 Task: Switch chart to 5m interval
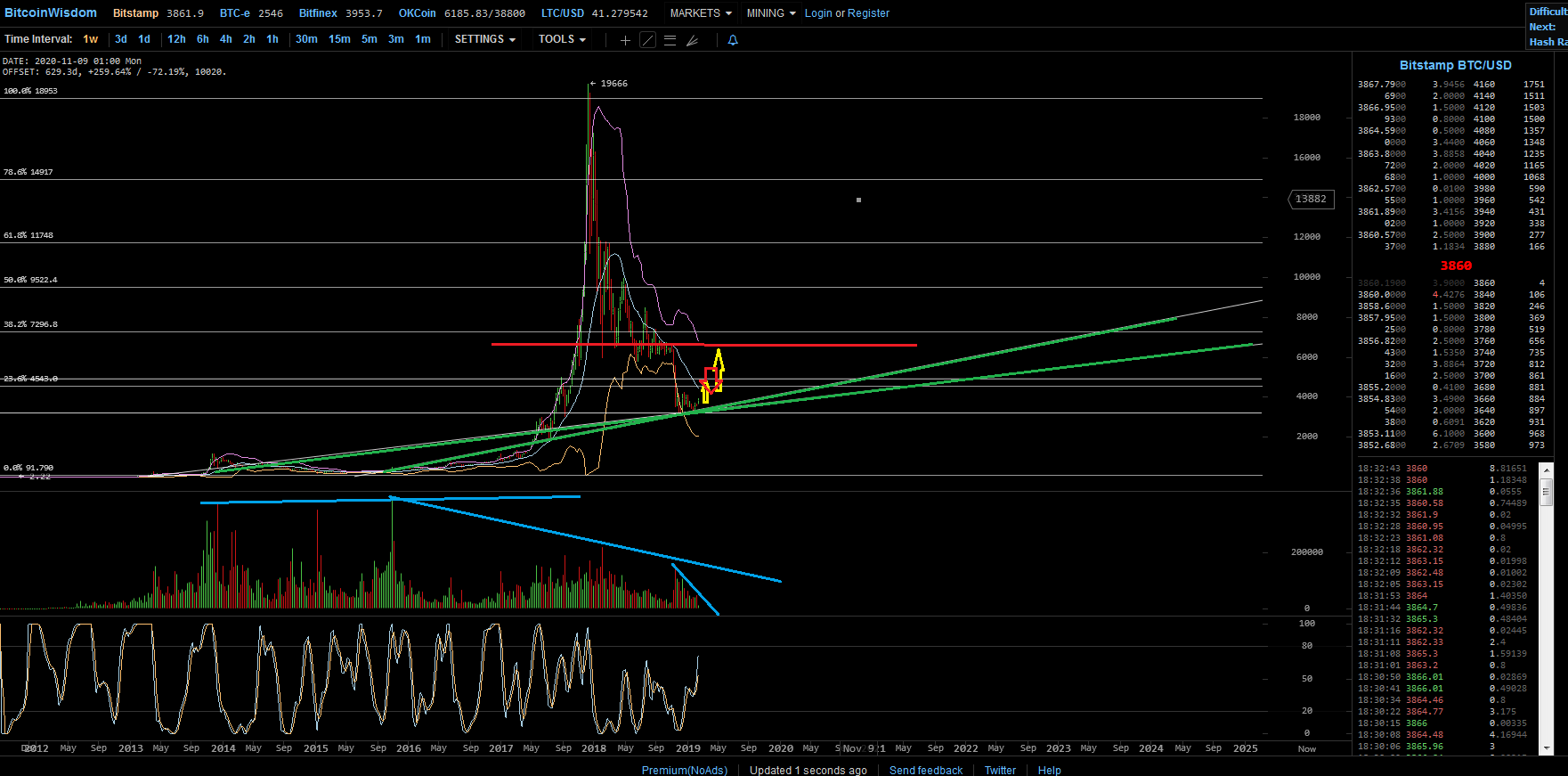coord(370,39)
